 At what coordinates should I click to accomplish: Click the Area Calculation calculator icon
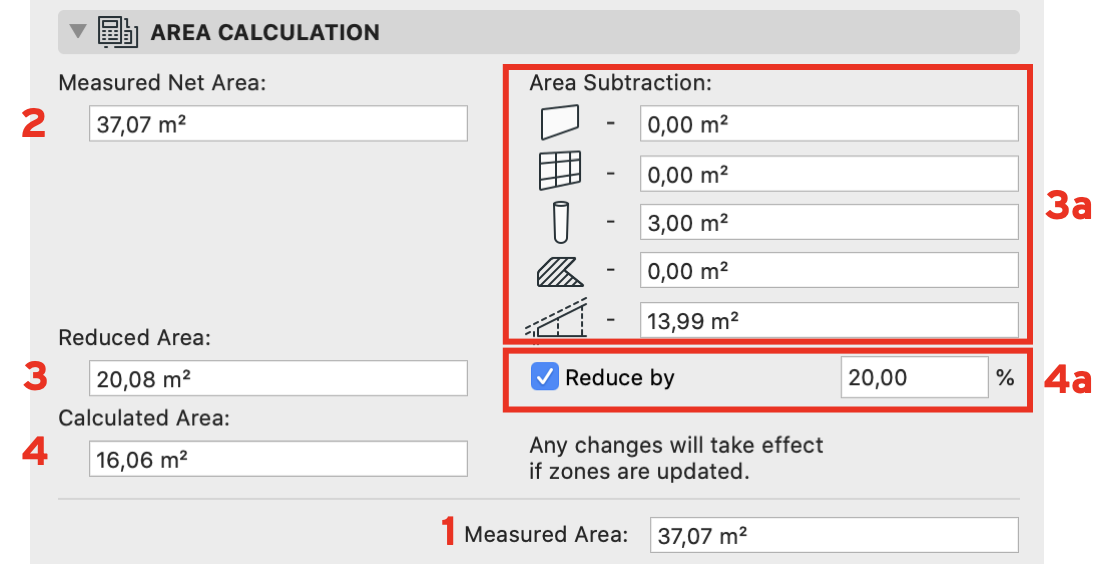[x=117, y=32]
